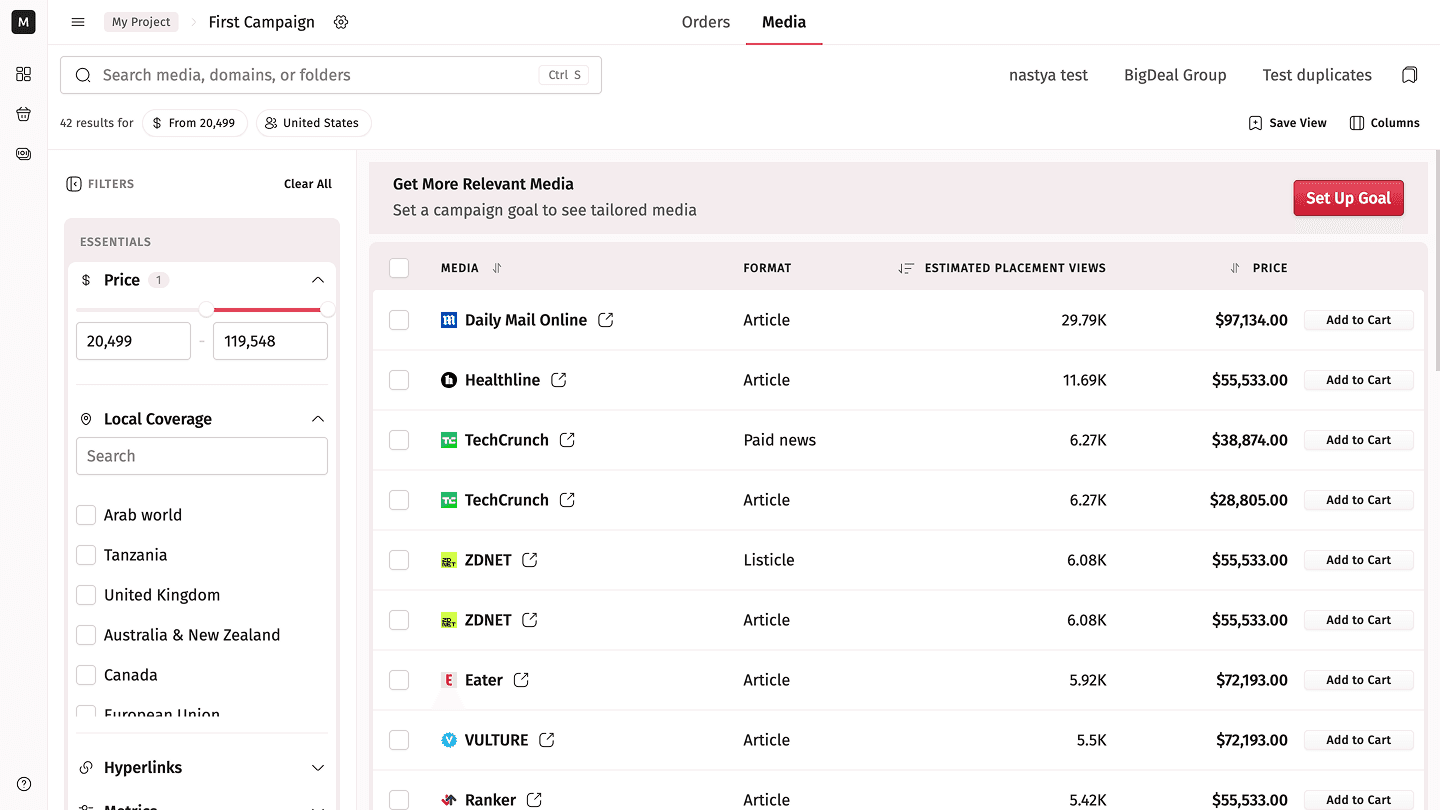
Task: Open the media card icon in sidebar
Action: click(24, 154)
